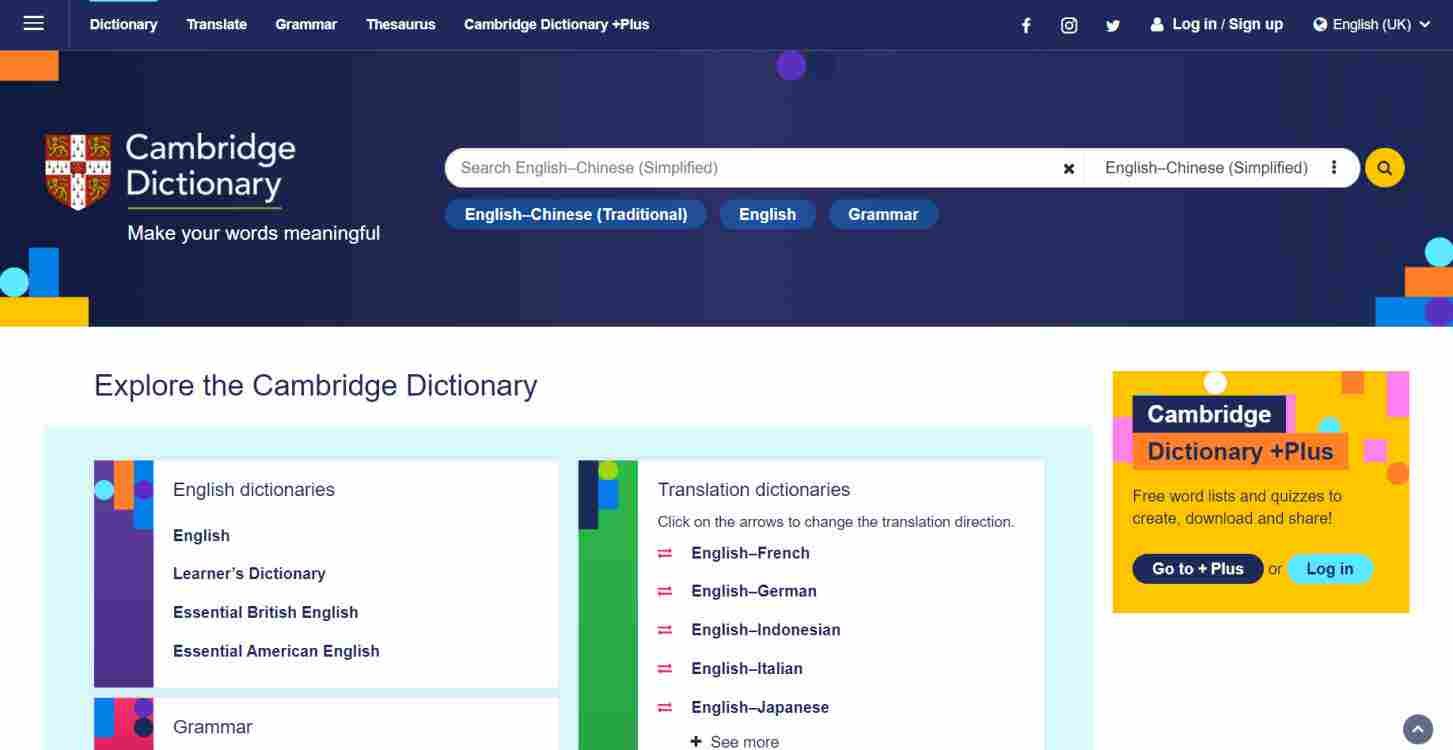Click the user account icon

point(1157,24)
